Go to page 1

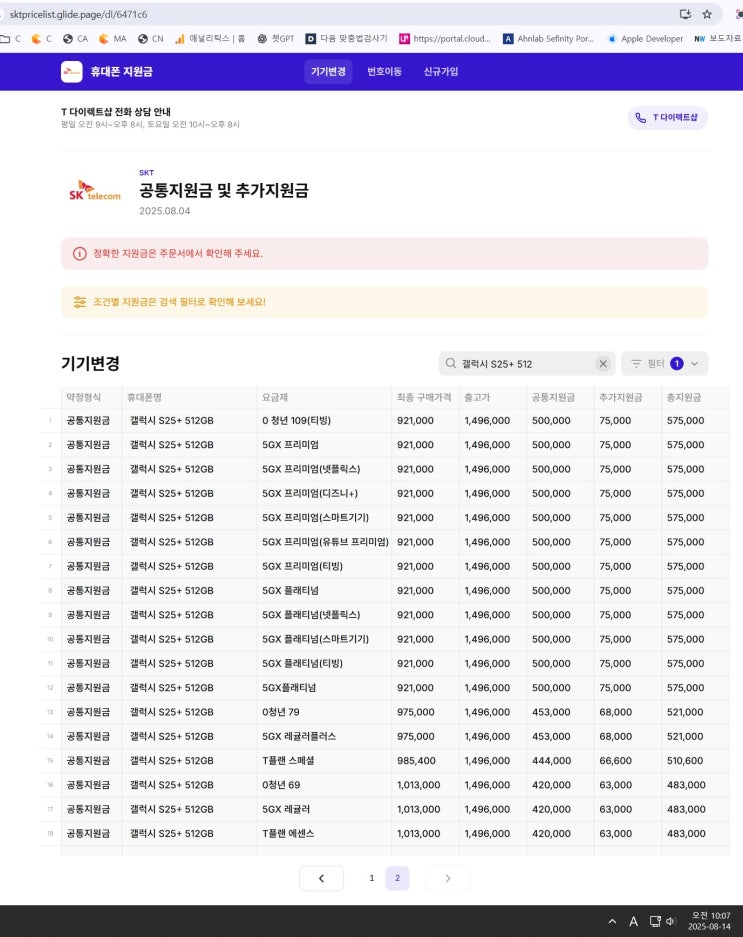pyautogui.click(x=372, y=878)
